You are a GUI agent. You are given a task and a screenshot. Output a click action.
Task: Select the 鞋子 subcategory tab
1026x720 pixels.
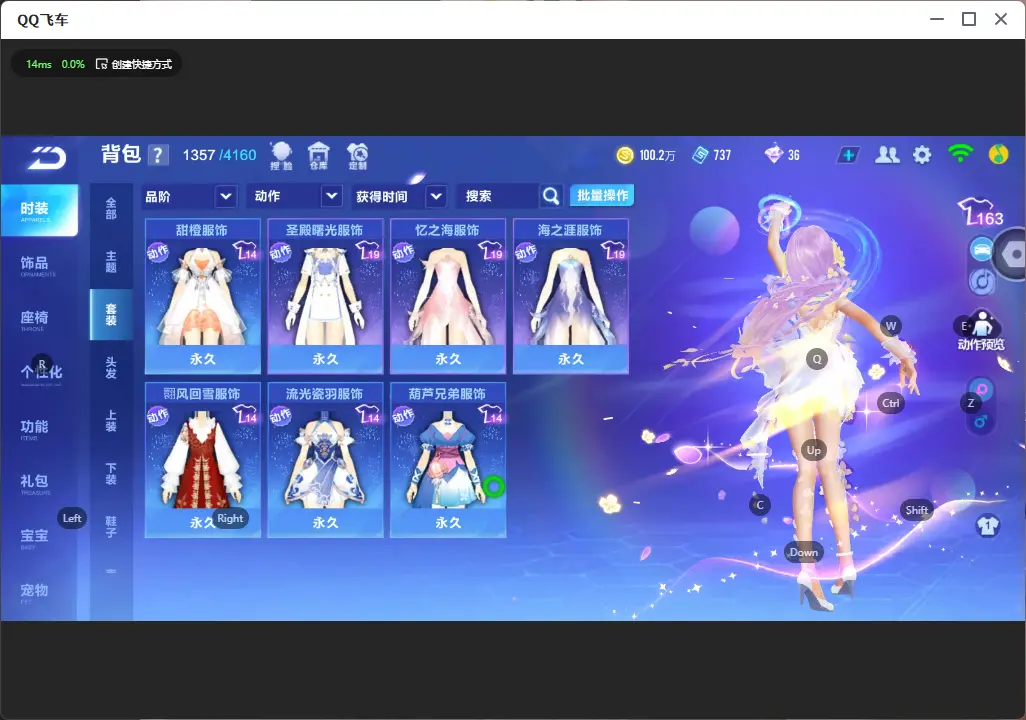coord(111,527)
